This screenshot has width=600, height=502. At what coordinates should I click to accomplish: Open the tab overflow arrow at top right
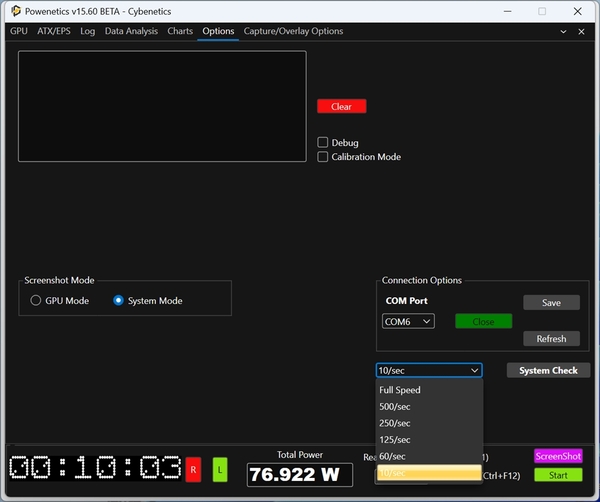point(566,31)
